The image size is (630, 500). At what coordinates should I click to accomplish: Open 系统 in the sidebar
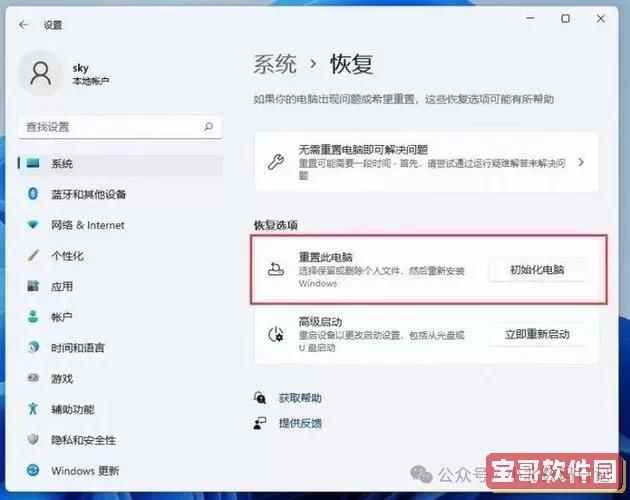pyautogui.click(x=120, y=164)
